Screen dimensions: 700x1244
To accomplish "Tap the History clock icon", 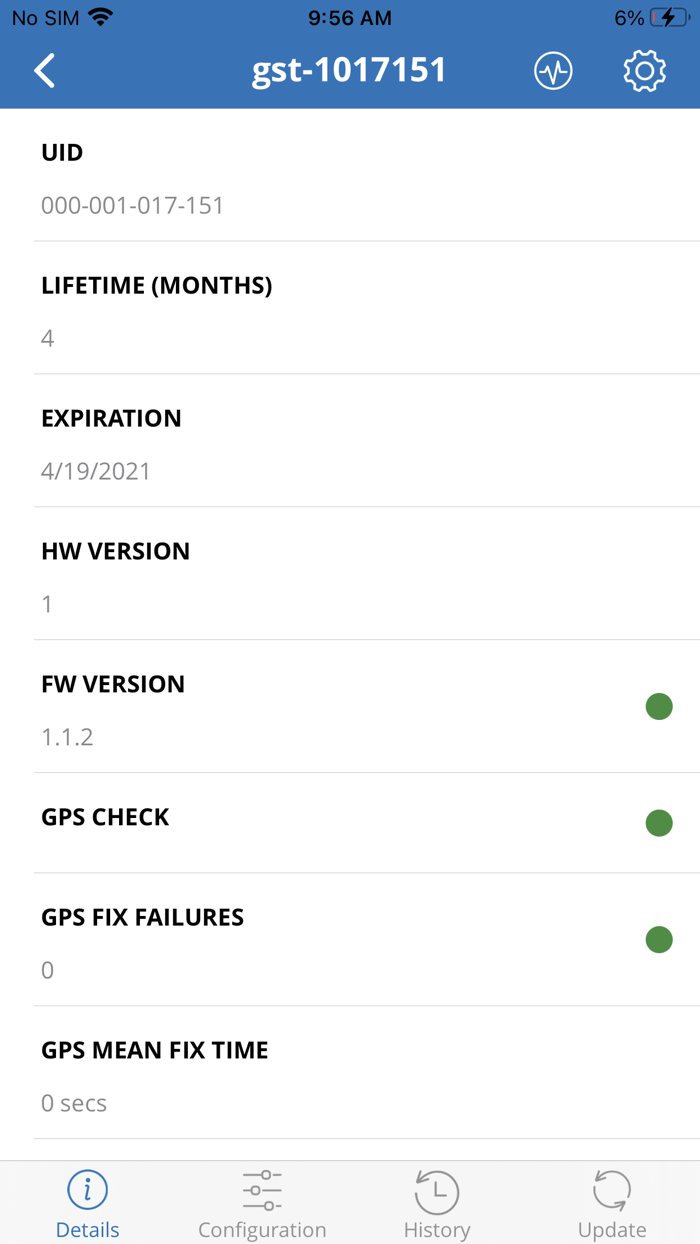I will pyautogui.click(x=437, y=1190).
